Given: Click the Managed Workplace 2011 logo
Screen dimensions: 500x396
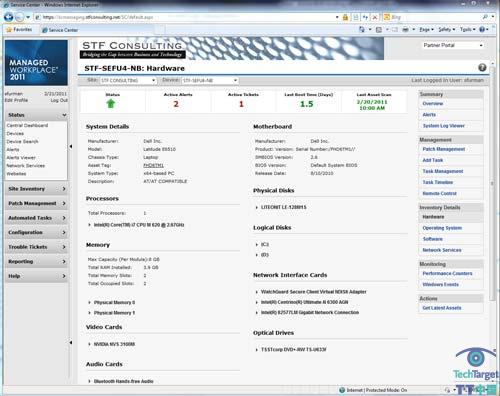Looking at the screenshot, I should click(x=36, y=63).
